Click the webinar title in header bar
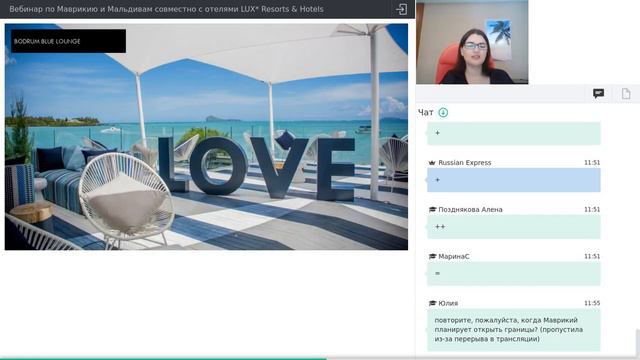Screen dimensions: 640x360 [166, 9]
